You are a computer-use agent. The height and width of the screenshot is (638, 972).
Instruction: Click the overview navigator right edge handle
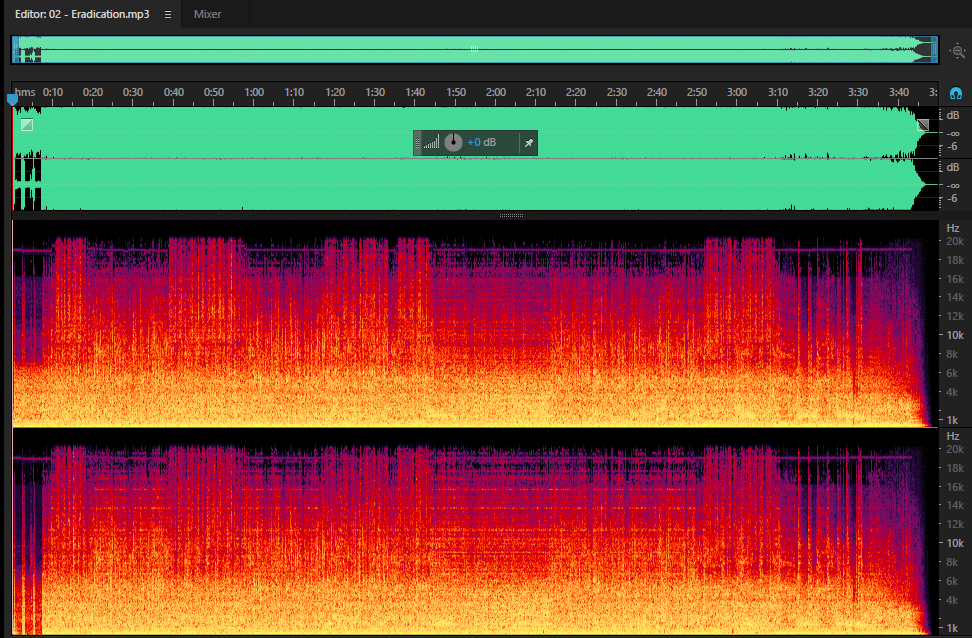(x=934, y=50)
